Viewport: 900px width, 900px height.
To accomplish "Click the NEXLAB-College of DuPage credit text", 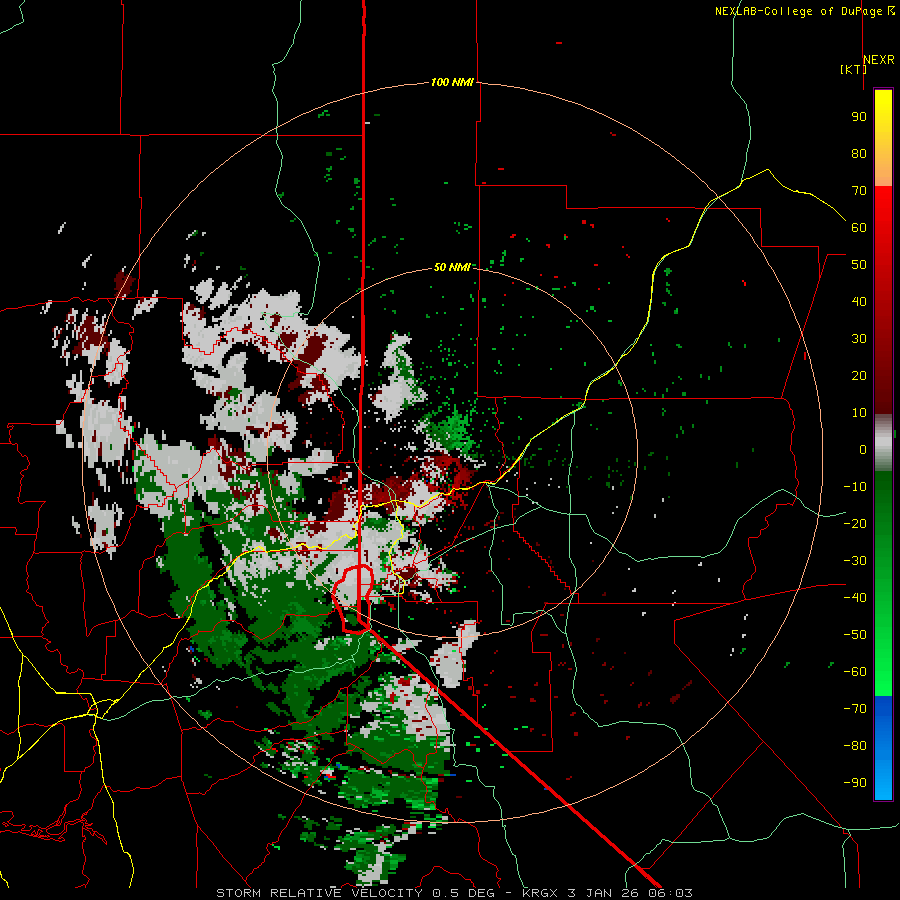I will pos(804,11).
